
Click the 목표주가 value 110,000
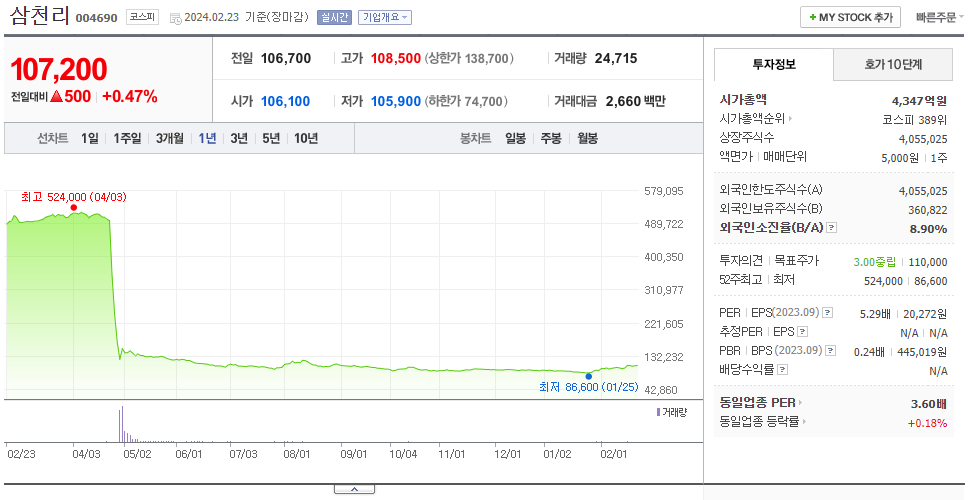click(x=928, y=262)
